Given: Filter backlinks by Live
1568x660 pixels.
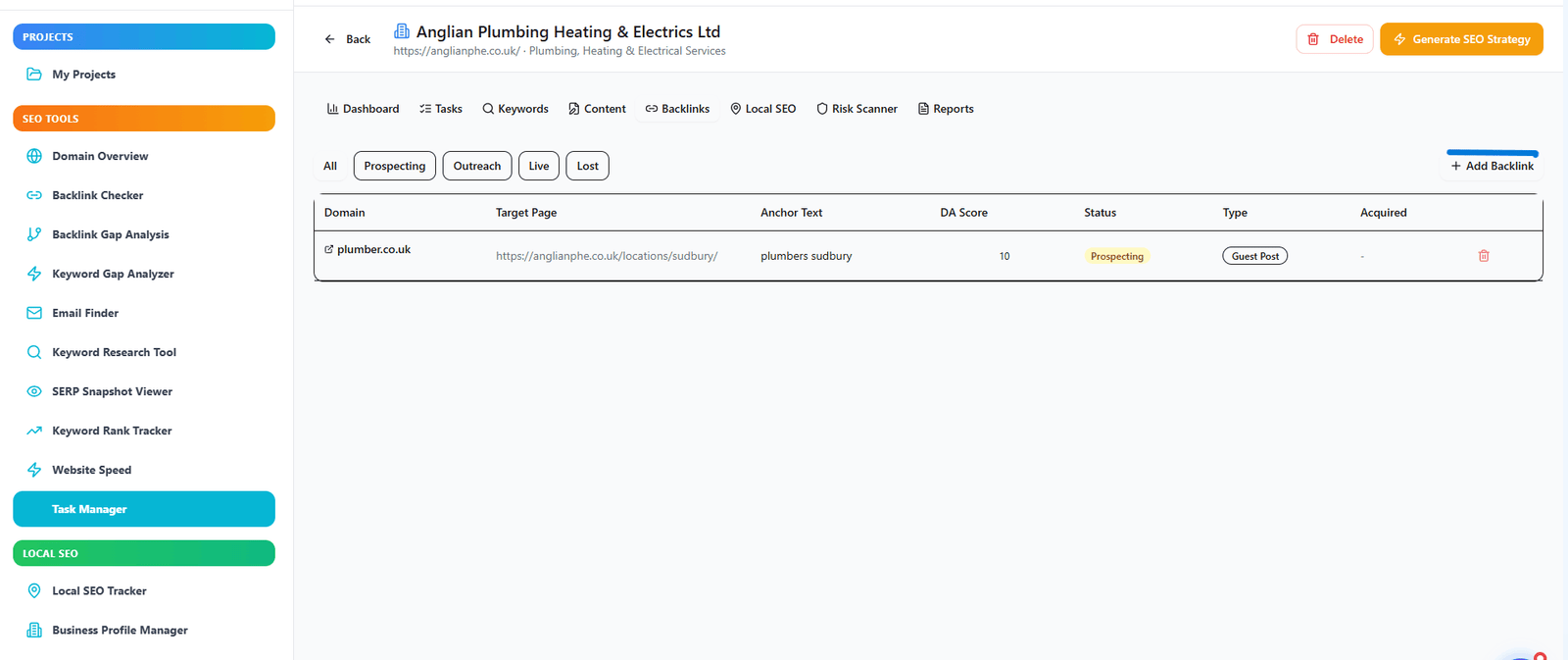Looking at the screenshot, I should pos(539,166).
